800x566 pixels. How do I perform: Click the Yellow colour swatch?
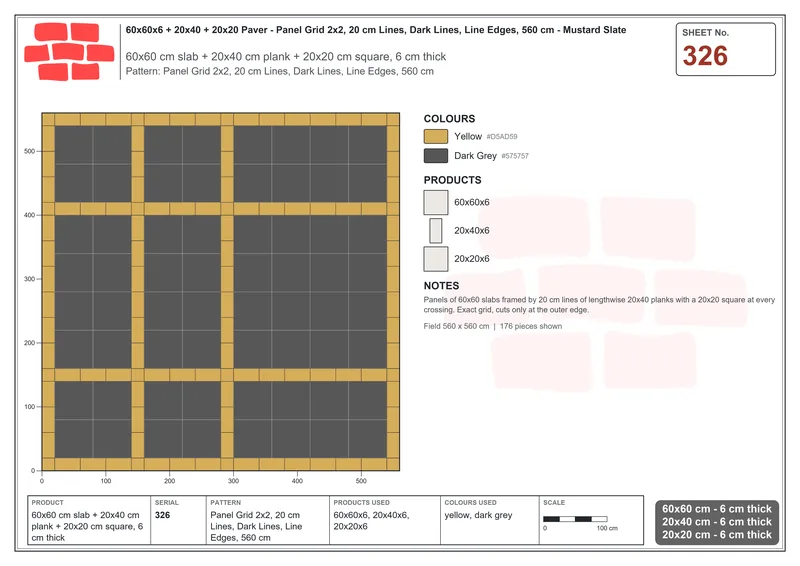pos(436,136)
